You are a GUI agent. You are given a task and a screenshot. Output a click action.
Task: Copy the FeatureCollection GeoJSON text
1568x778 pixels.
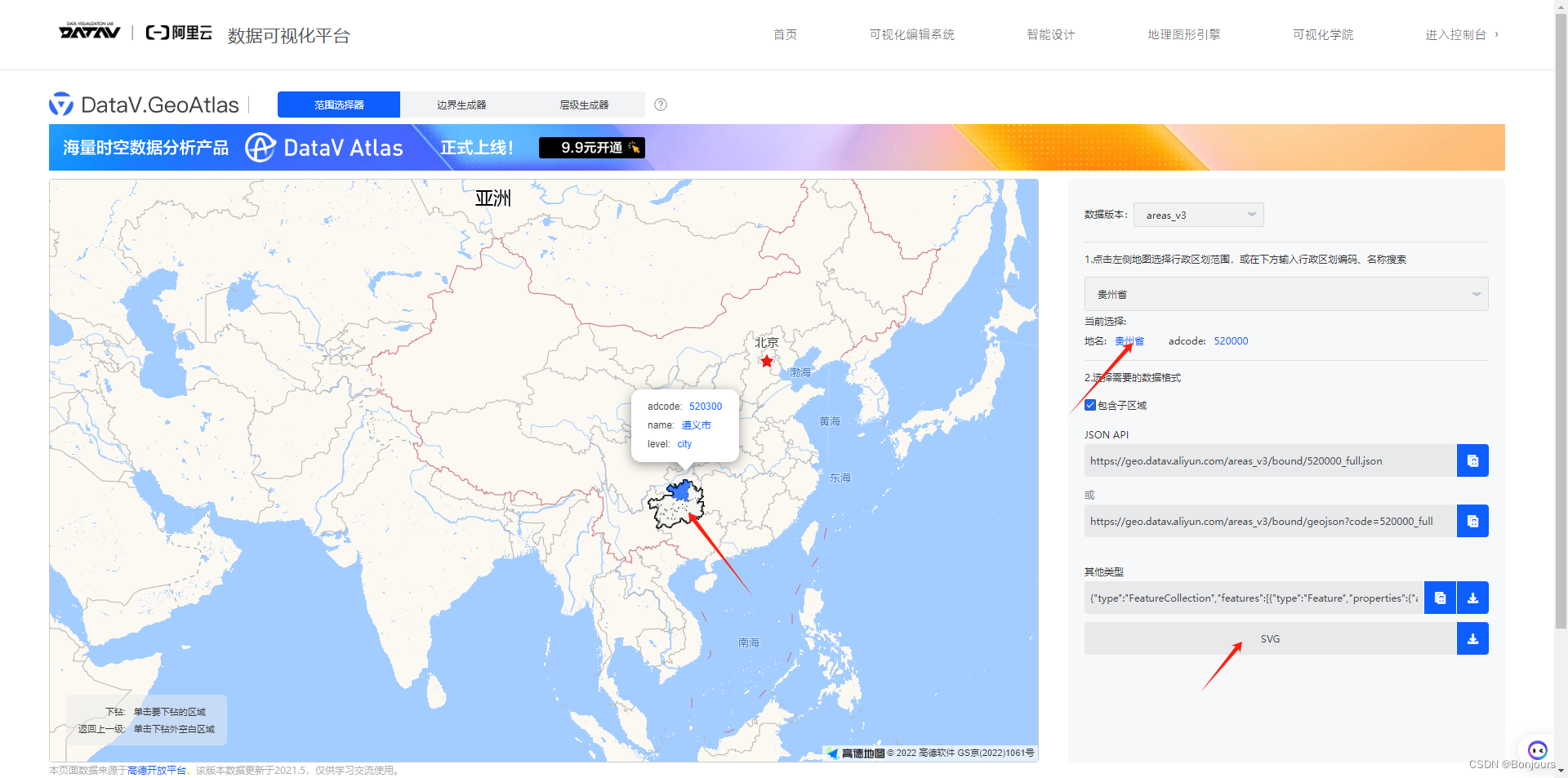point(1440,598)
